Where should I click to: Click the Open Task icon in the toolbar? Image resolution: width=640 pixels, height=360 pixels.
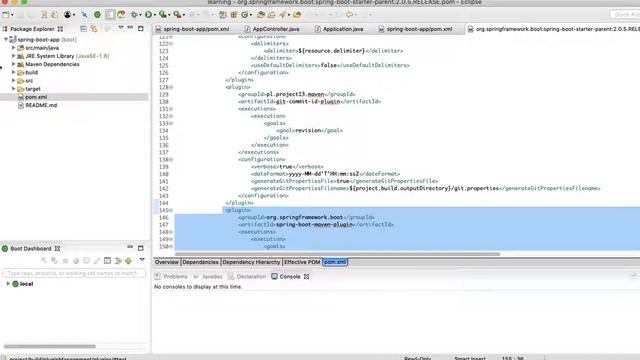click(x=271, y=15)
